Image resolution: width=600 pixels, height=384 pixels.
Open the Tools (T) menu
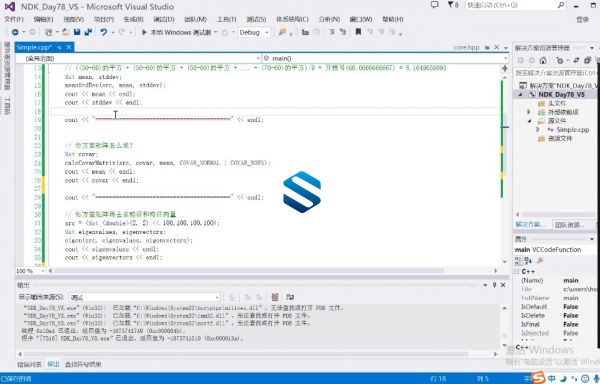pos(227,19)
